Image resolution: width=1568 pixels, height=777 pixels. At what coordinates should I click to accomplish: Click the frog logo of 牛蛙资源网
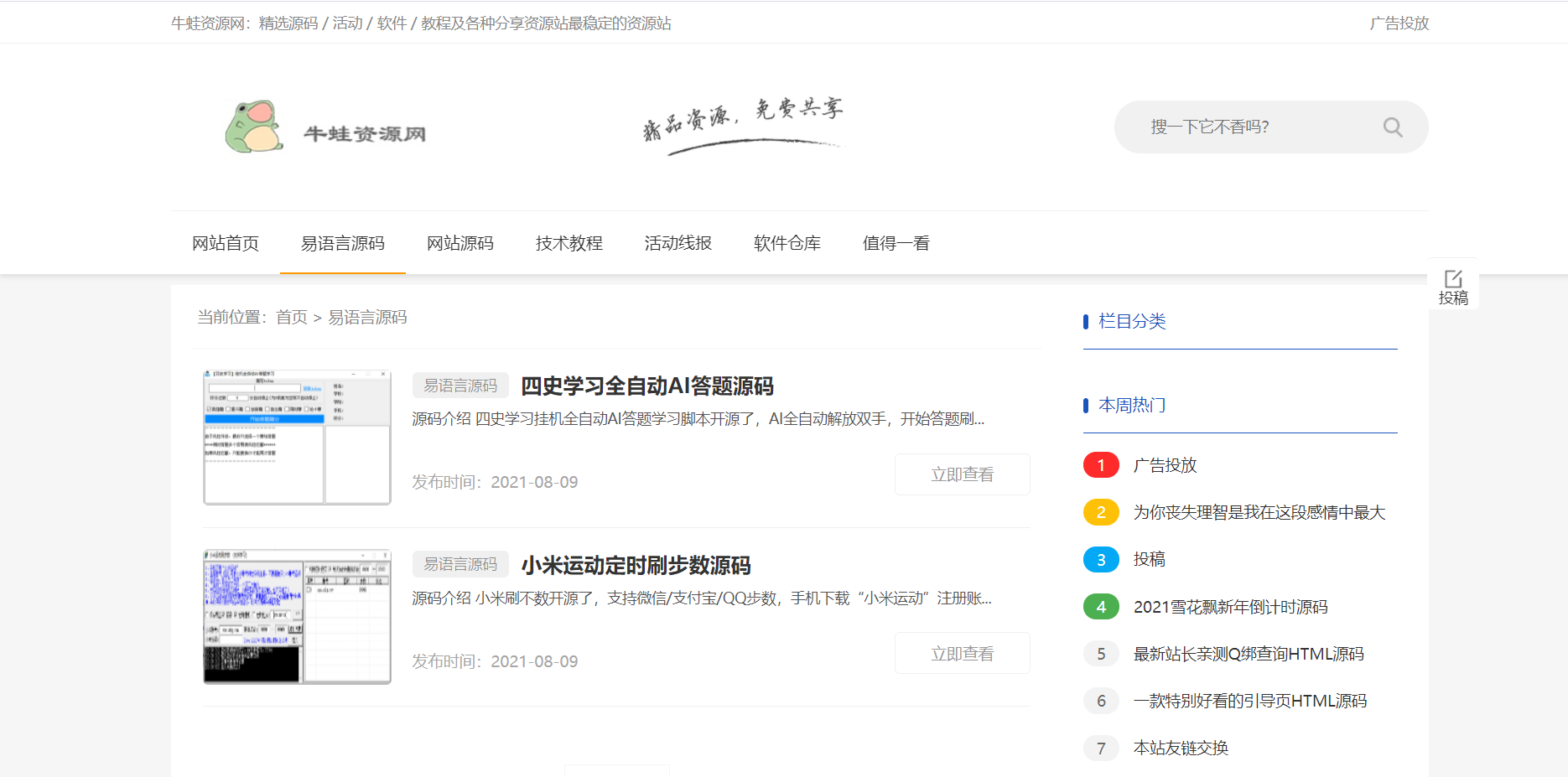(x=252, y=126)
